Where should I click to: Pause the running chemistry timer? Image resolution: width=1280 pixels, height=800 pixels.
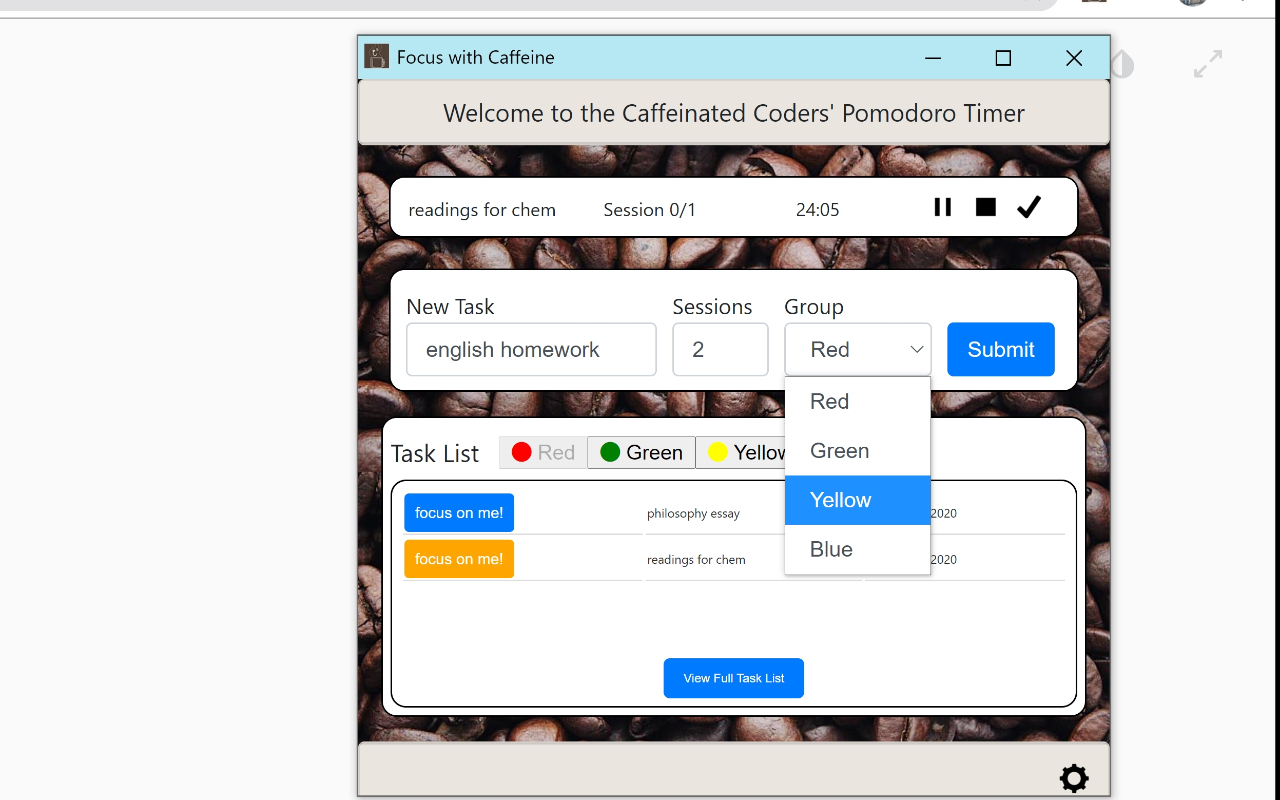[x=942, y=207]
